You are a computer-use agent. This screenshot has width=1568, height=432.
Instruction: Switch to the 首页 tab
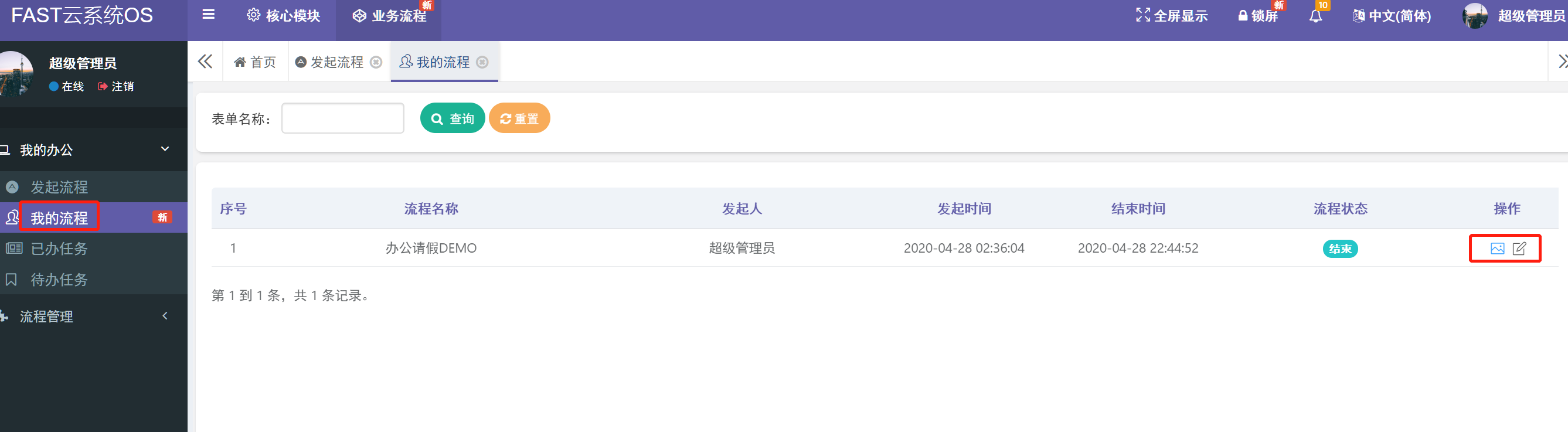[x=255, y=62]
